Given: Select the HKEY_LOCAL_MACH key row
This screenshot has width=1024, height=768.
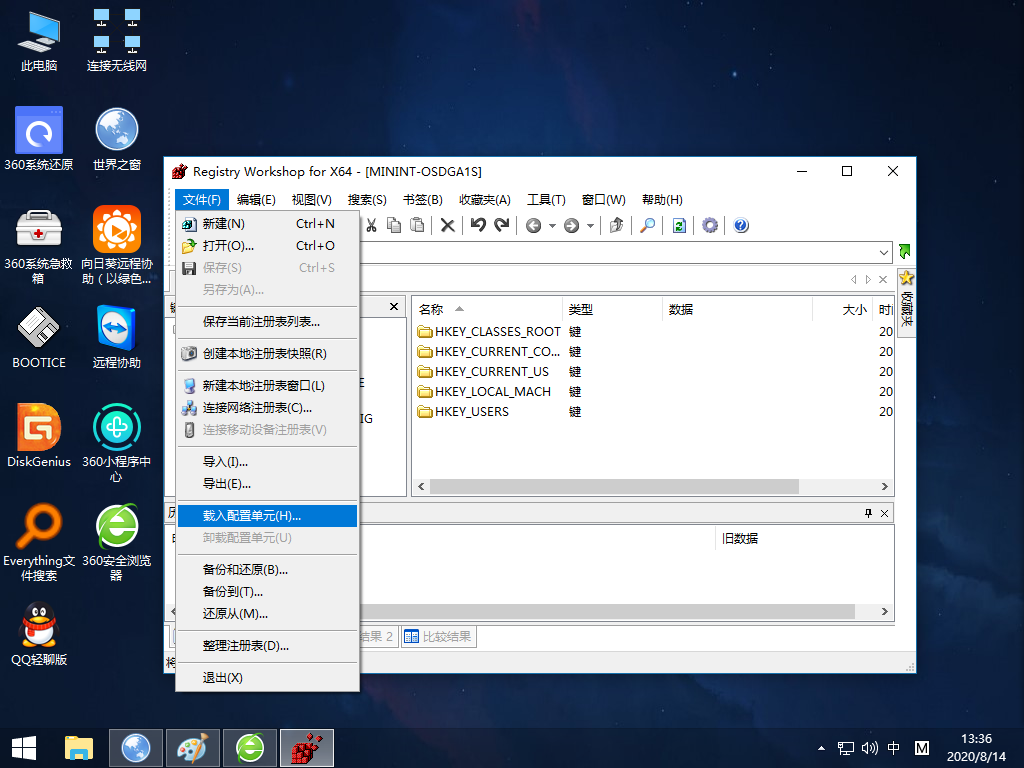Looking at the screenshot, I should coord(654,392).
